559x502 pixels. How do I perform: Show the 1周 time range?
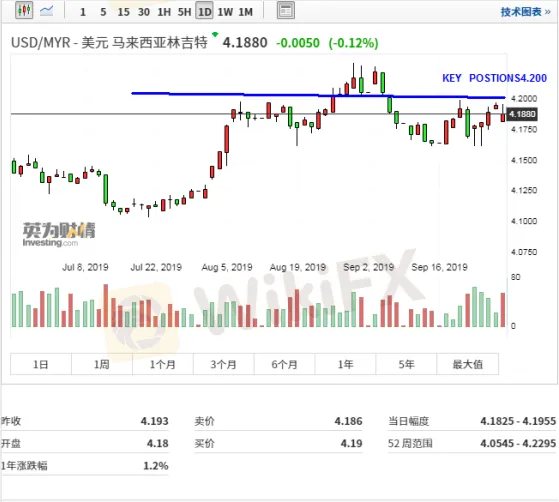pyautogui.click(x=102, y=364)
